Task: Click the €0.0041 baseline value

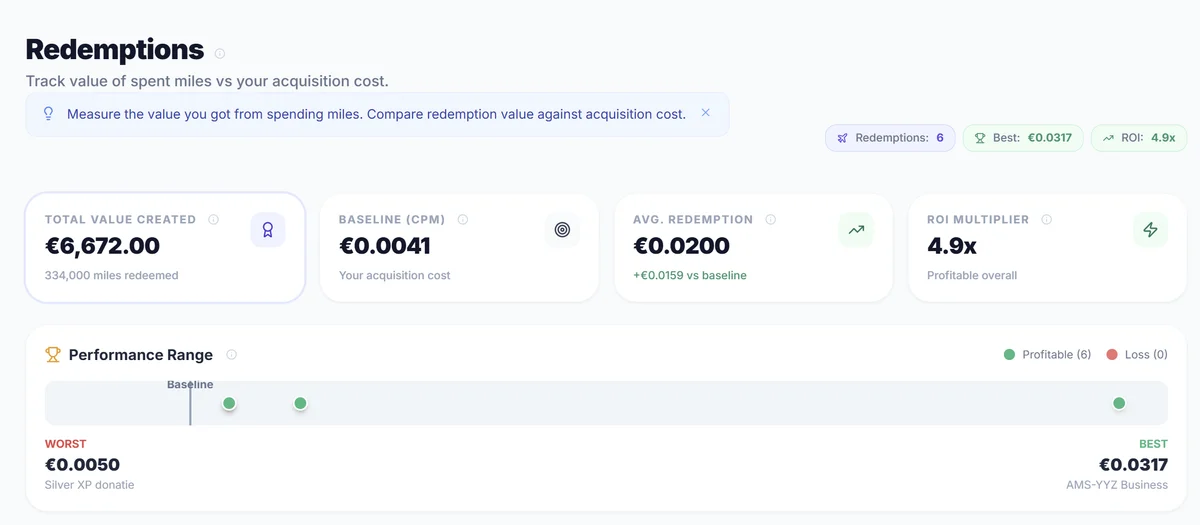Action: (x=385, y=246)
